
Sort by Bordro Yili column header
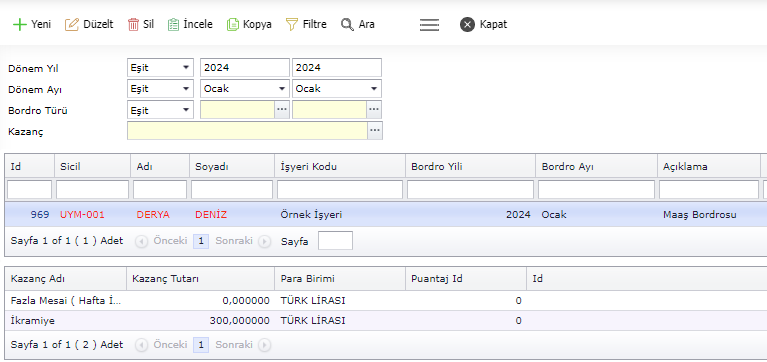471,166
